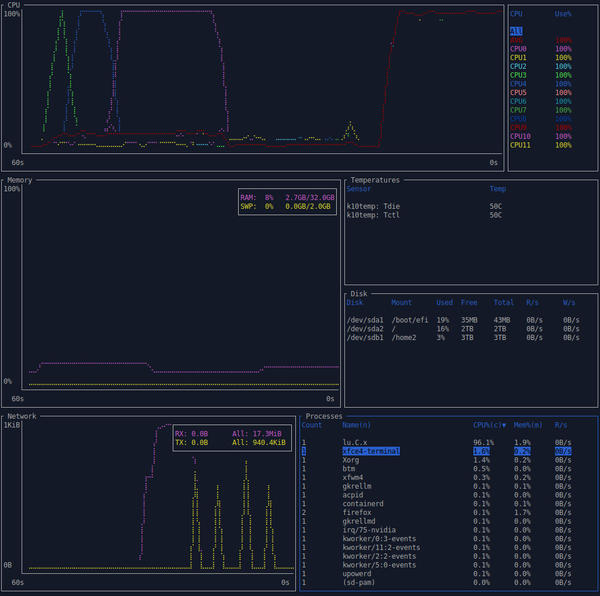Toggle sort order on CPU%(c) column header
The height and width of the screenshot is (596, 600).
489,425
